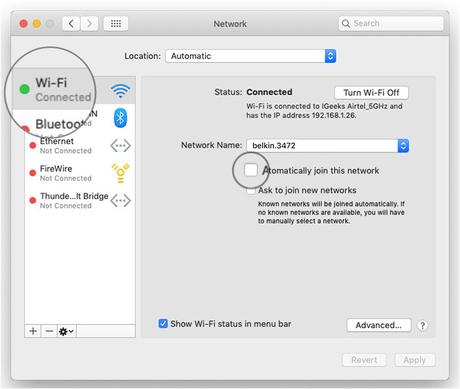Click the magnifier icon in Search field
The image size is (460, 389).
pyautogui.click(x=346, y=24)
